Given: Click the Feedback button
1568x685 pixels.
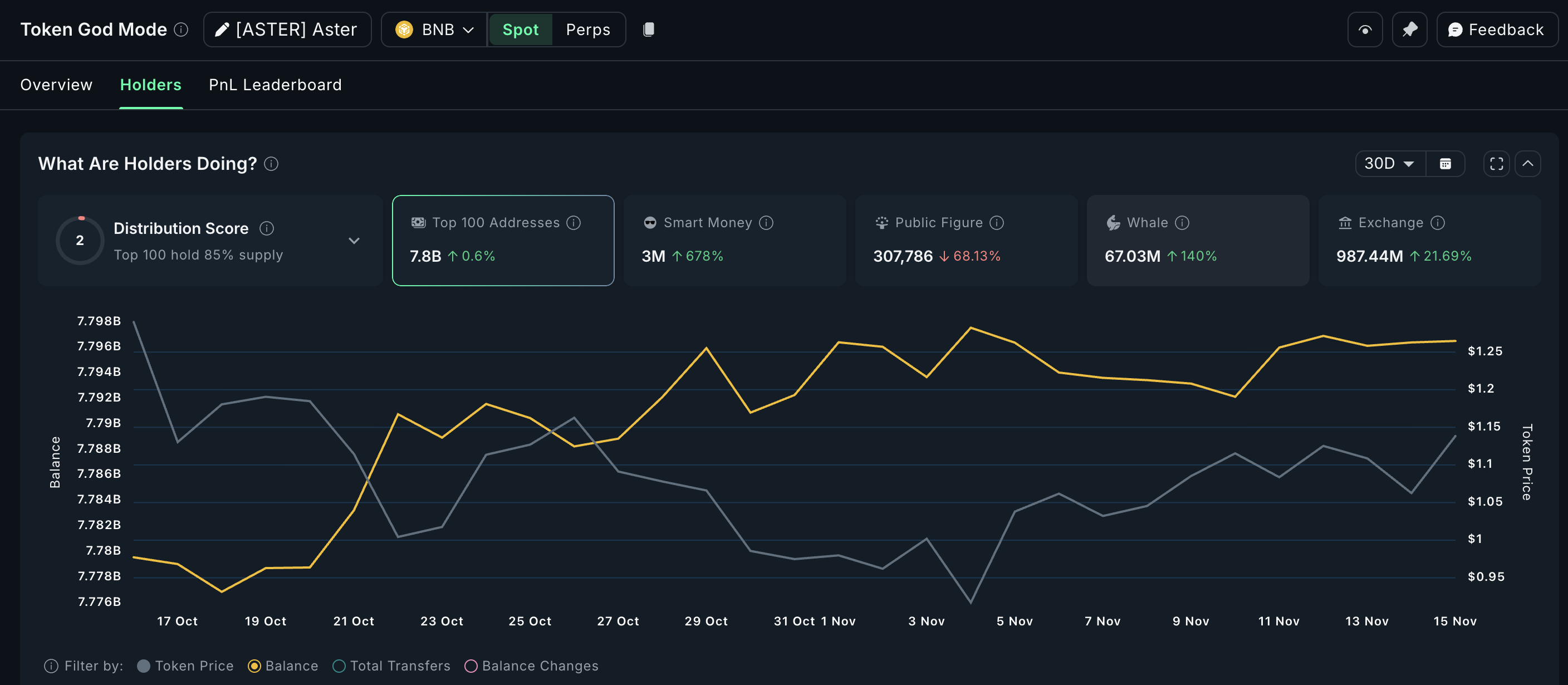Looking at the screenshot, I should [x=1497, y=29].
